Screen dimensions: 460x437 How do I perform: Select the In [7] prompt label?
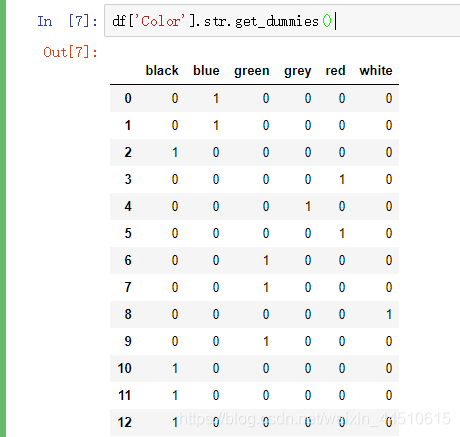pyautogui.click(x=67, y=21)
